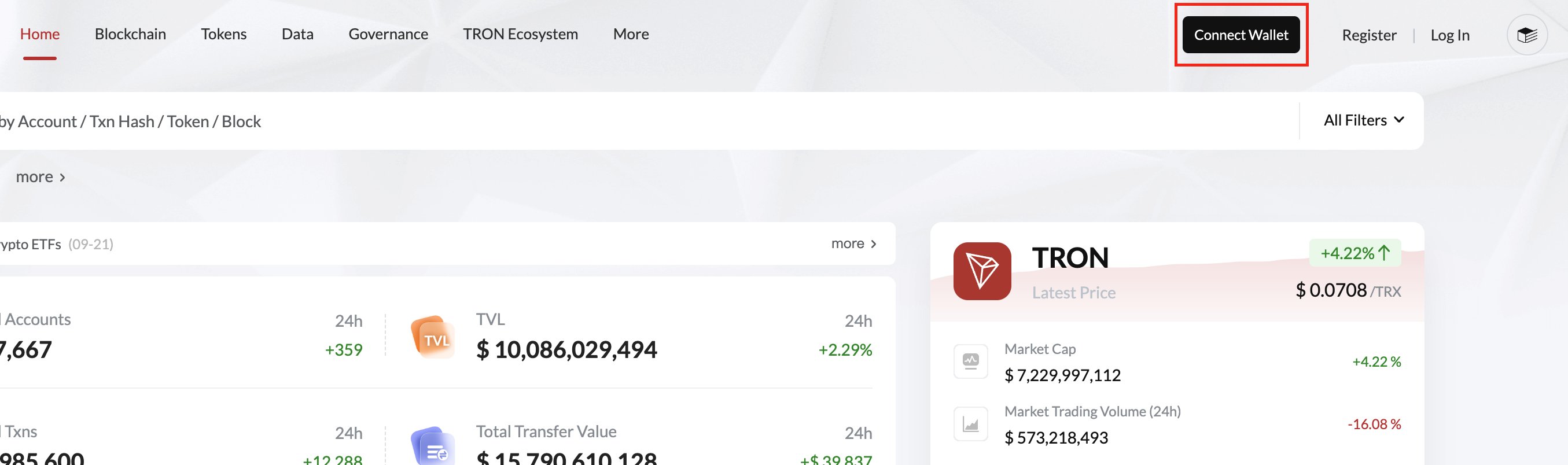Focus the Account / Txn Hash search field

click(649, 121)
